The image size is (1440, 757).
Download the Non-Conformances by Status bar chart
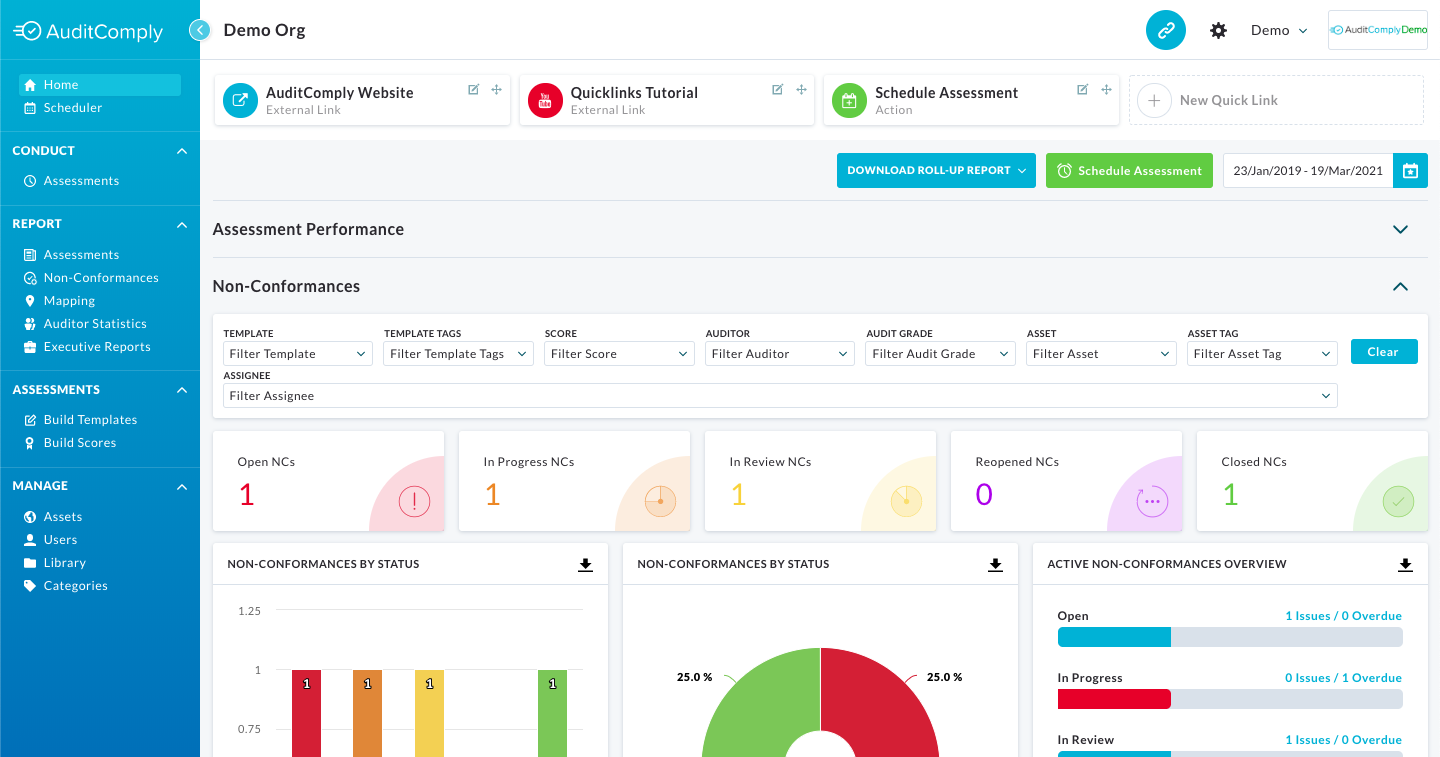586,565
